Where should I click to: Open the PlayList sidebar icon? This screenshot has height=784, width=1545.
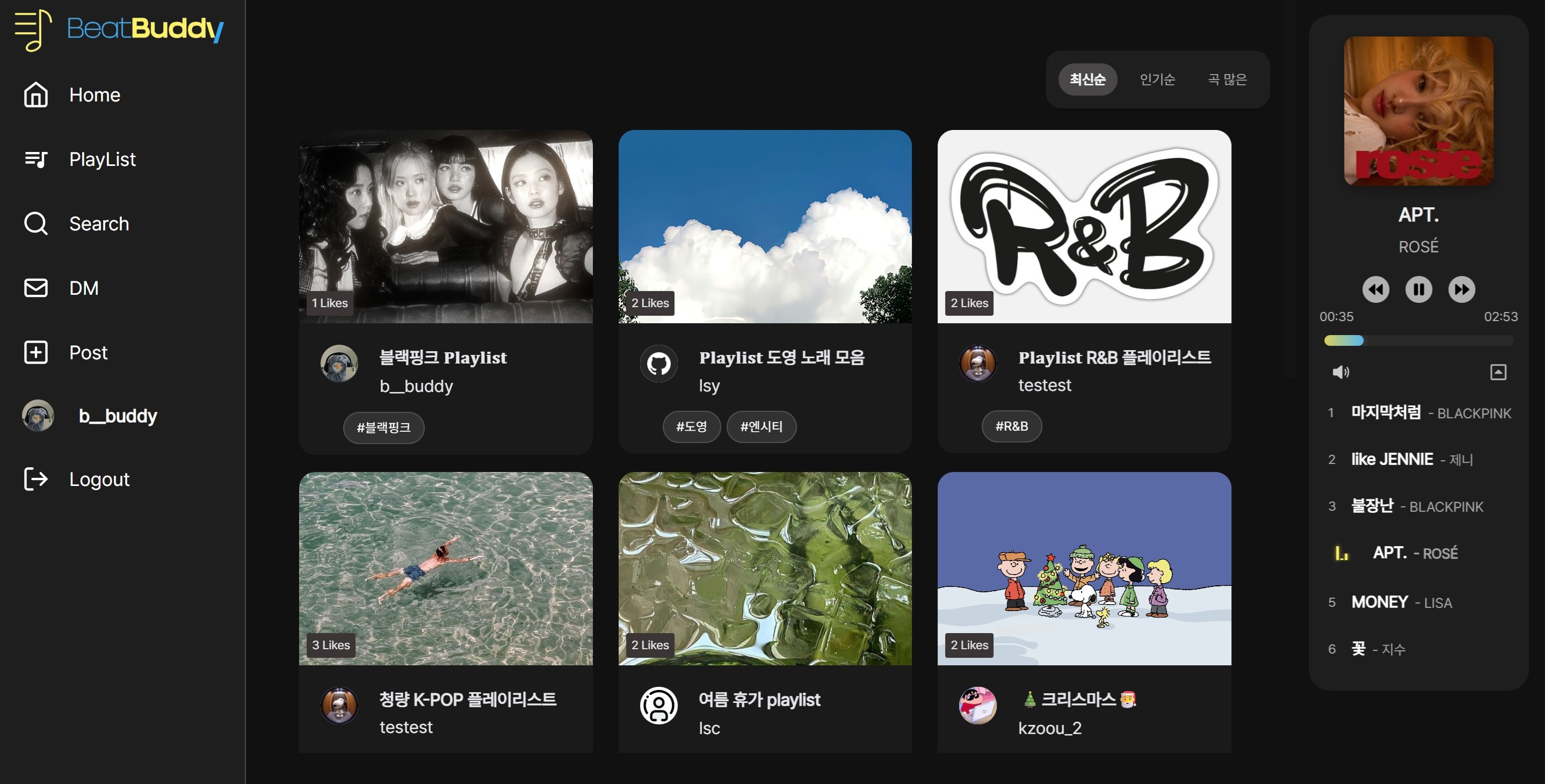[35, 159]
